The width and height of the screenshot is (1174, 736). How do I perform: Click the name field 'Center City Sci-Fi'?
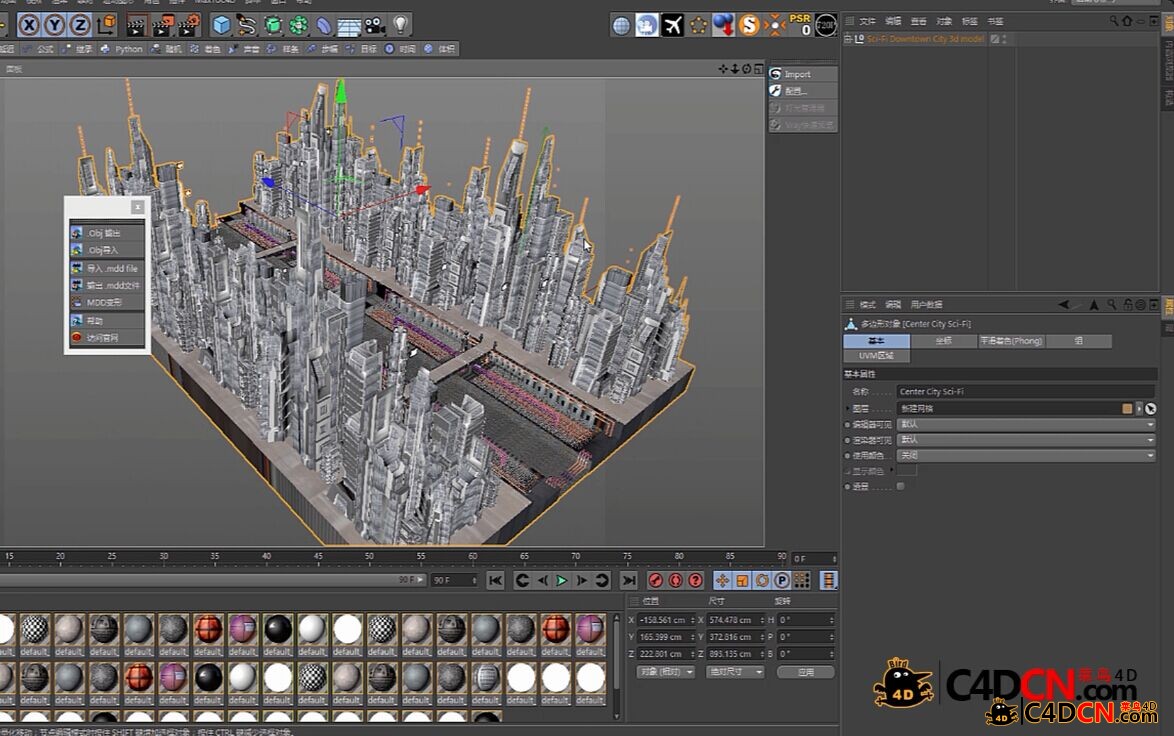[x=1025, y=392]
